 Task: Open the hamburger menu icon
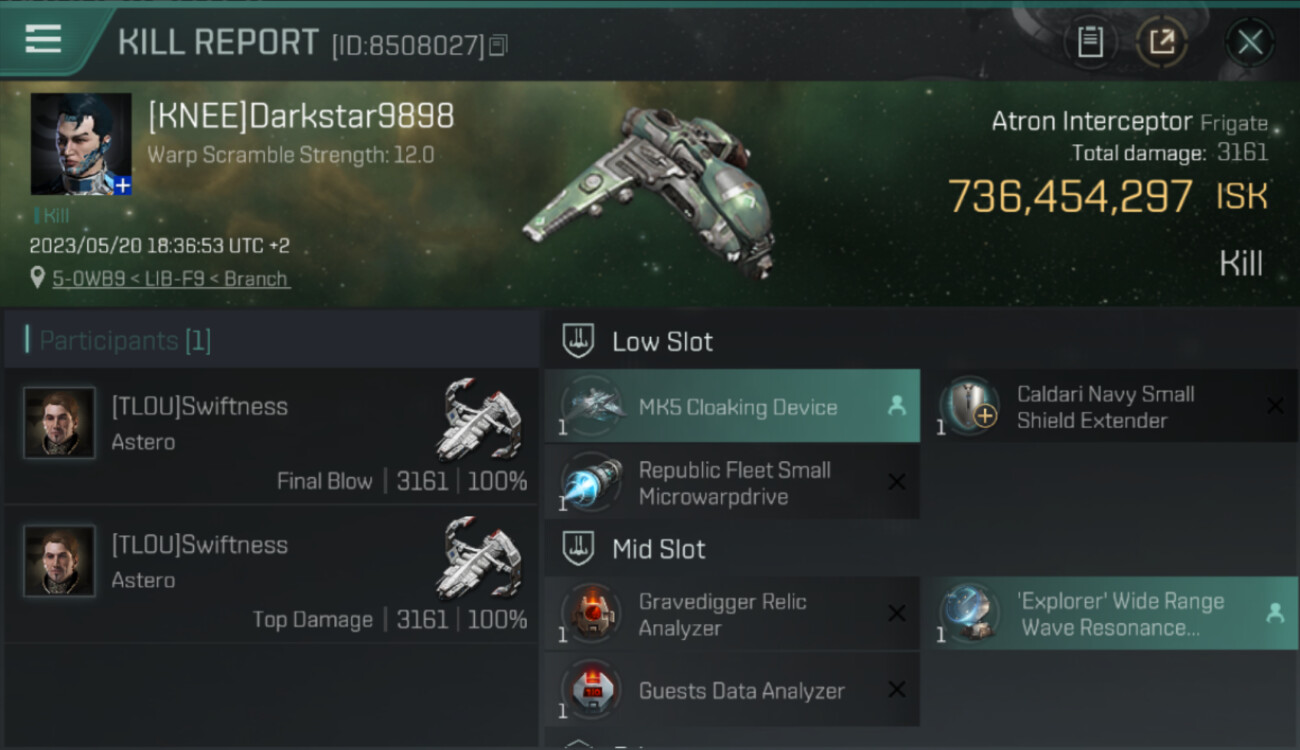pyautogui.click(x=43, y=39)
